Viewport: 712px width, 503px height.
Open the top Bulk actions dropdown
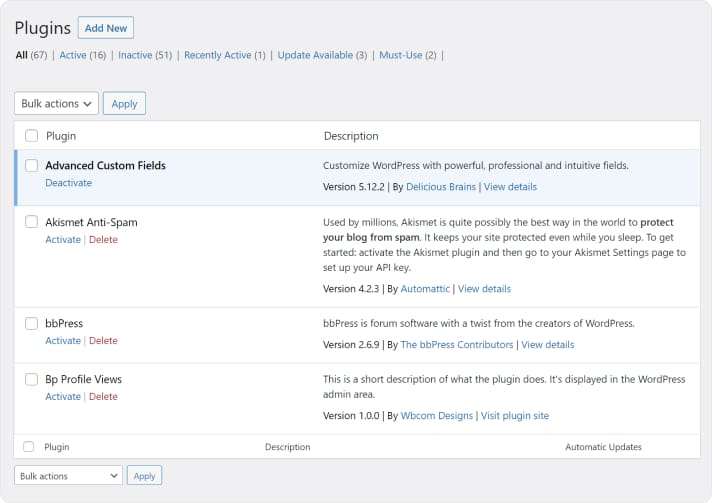[57, 103]
